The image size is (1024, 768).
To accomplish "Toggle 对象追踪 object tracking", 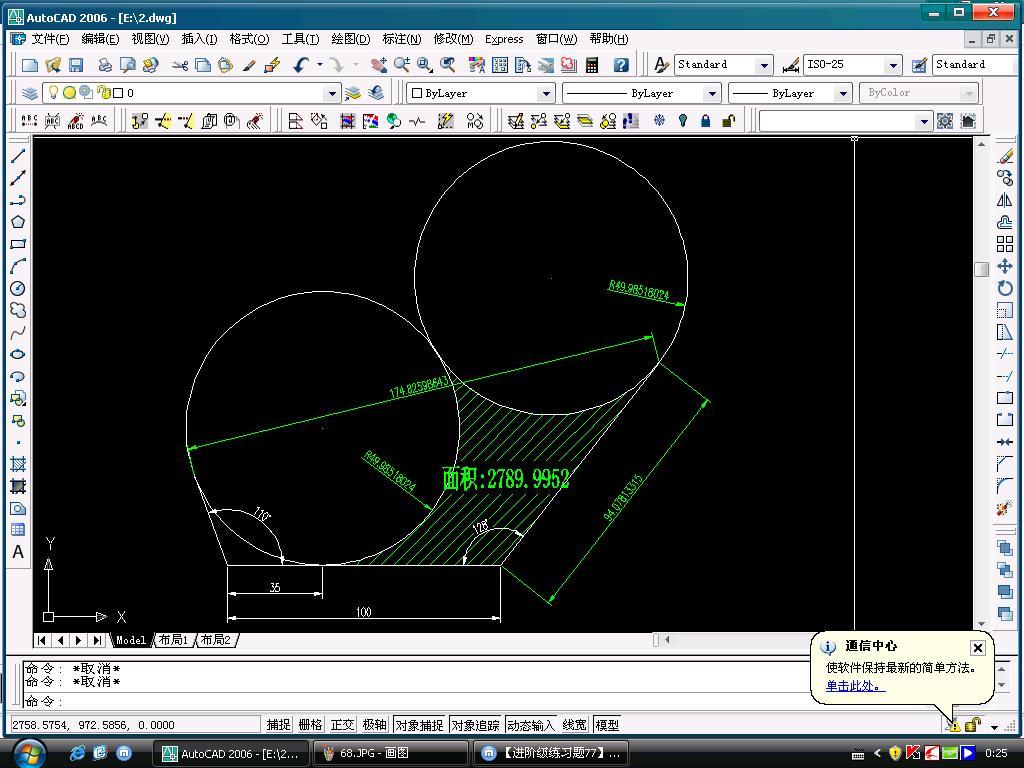I will click(475, 724).
